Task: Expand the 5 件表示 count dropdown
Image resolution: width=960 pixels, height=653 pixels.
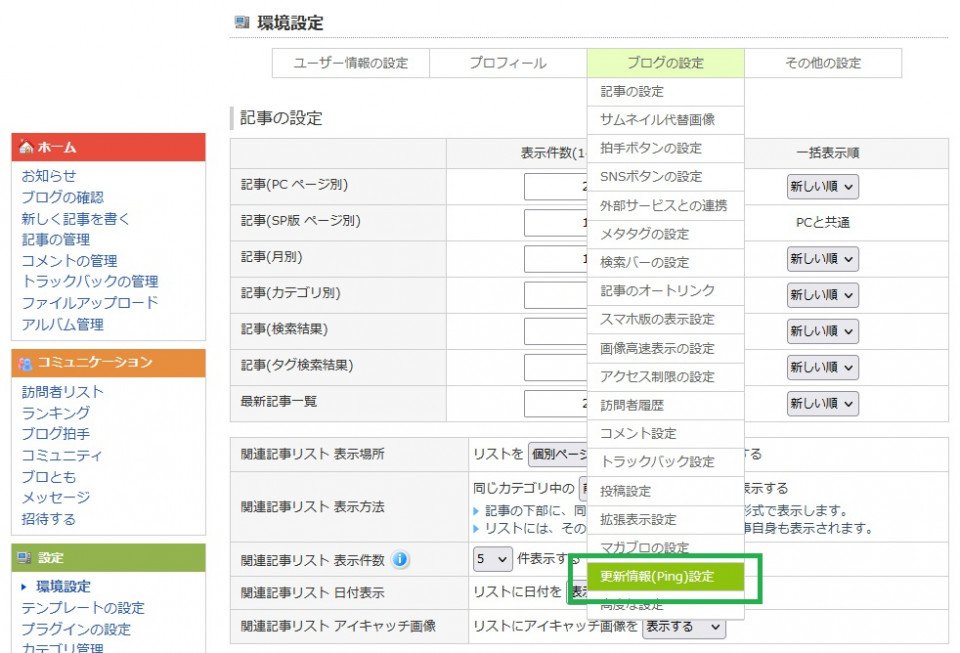Action: click(492, 559)
